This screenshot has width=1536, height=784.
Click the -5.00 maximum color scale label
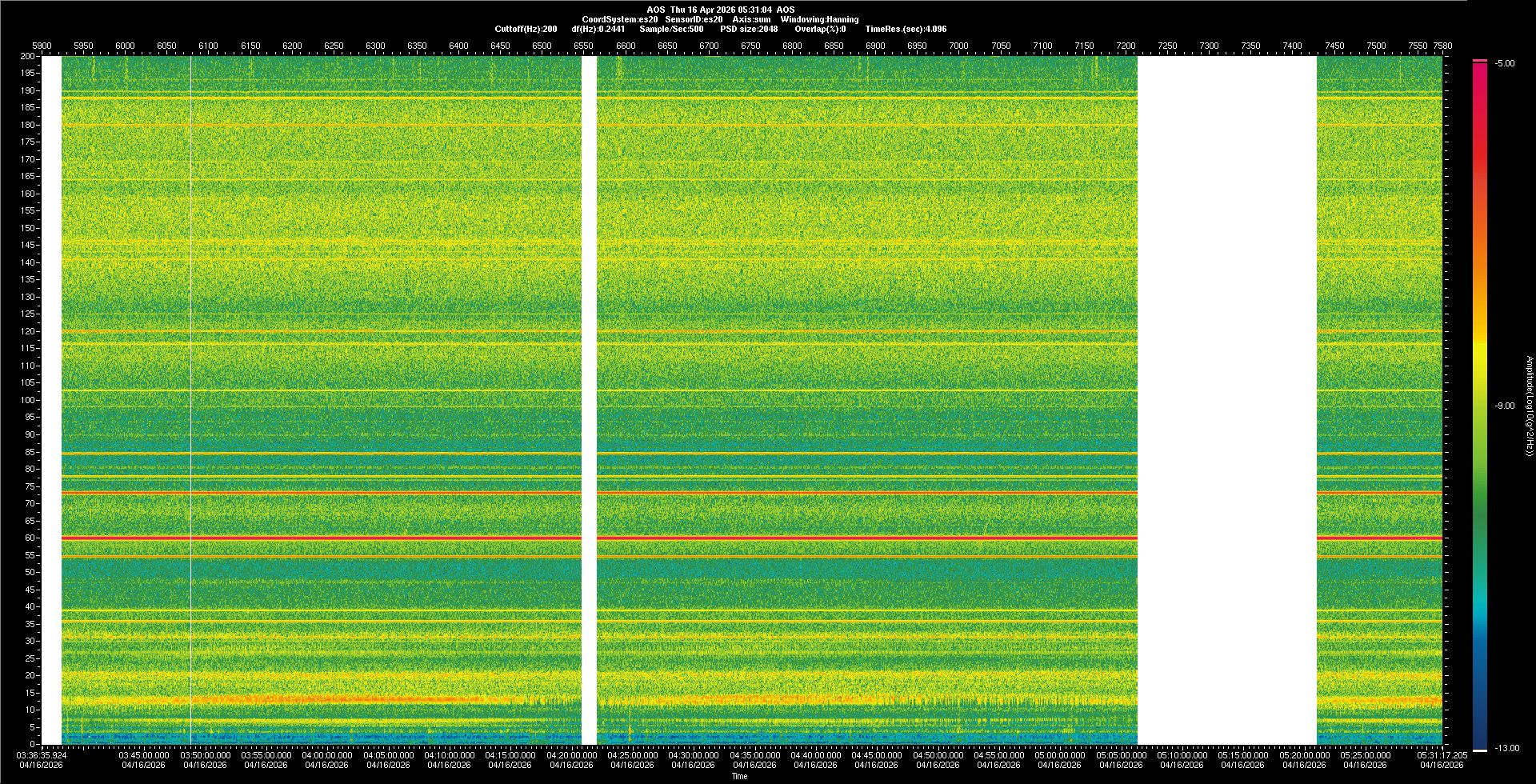pos(1505,63)
